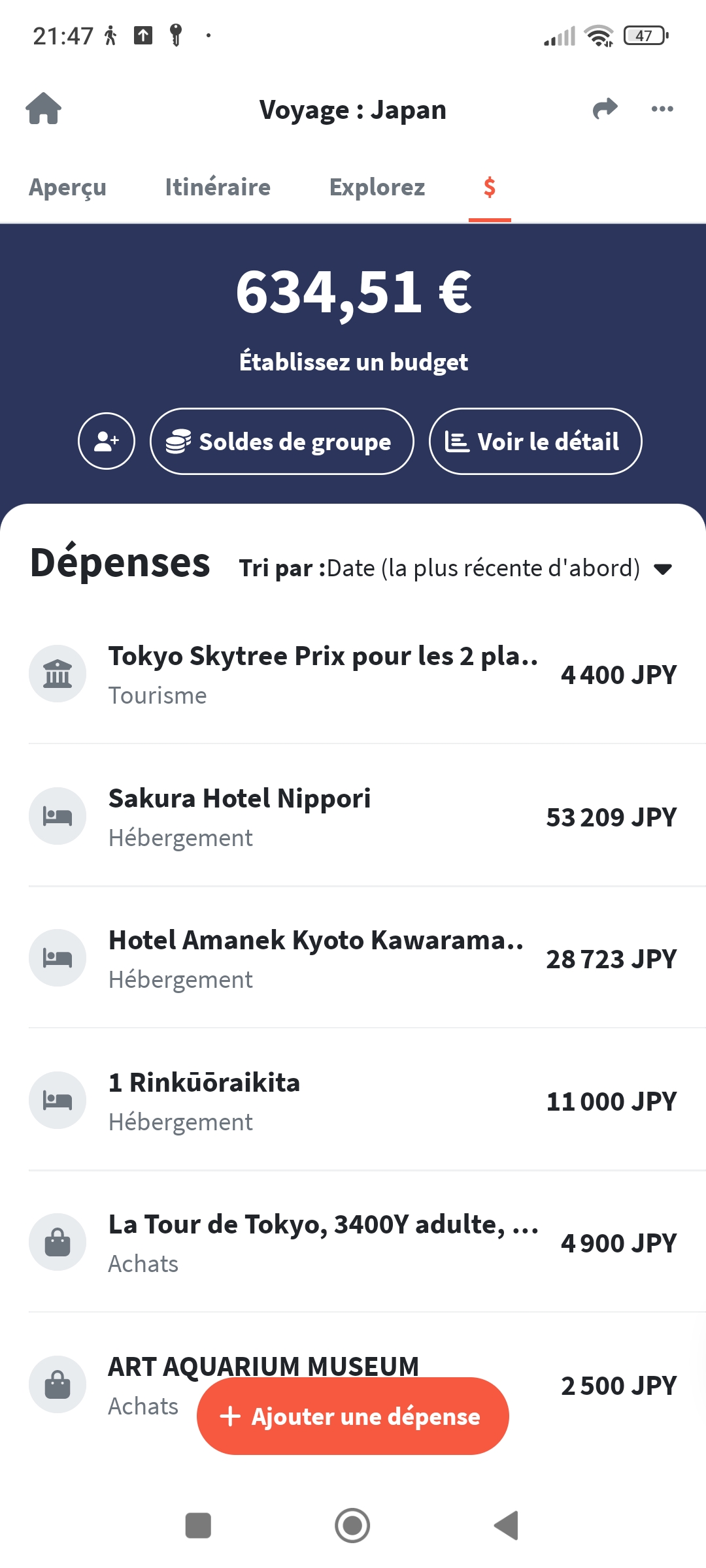Open the three-dot more options menu
The width and height of the screenshot is (706, 1568).
click(x=662, y=108)
